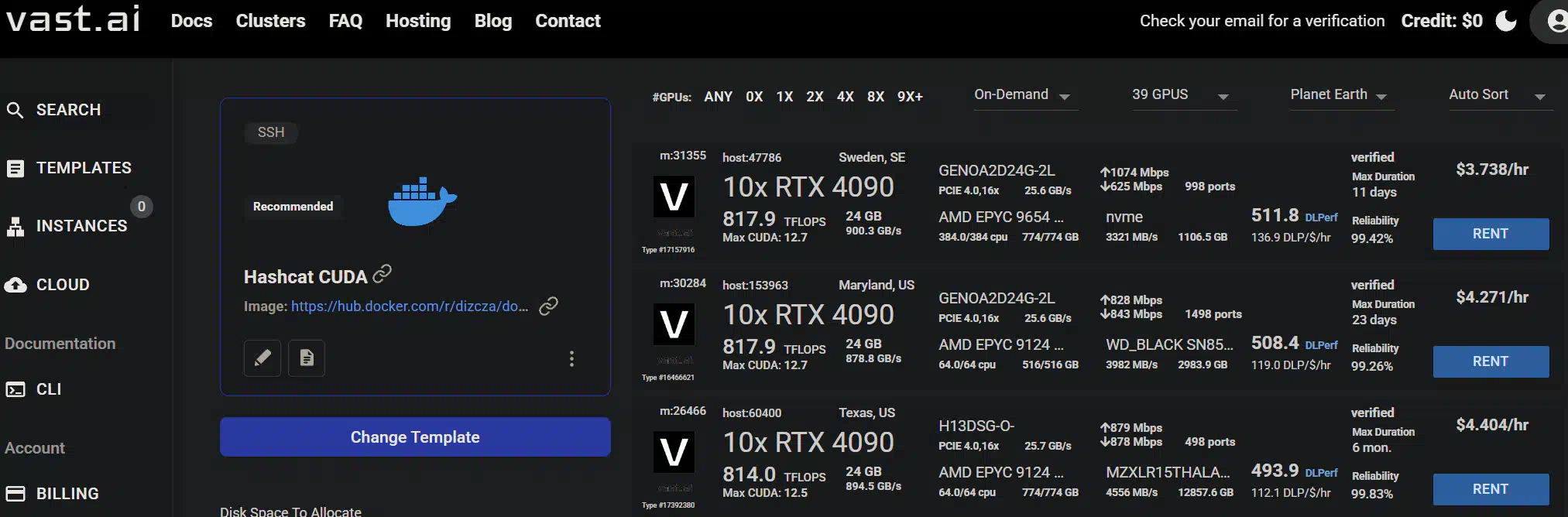Go to TEMPLATES in the sidebar
Viewport: 1568px width, 517px height.
(x=84, y=168)
